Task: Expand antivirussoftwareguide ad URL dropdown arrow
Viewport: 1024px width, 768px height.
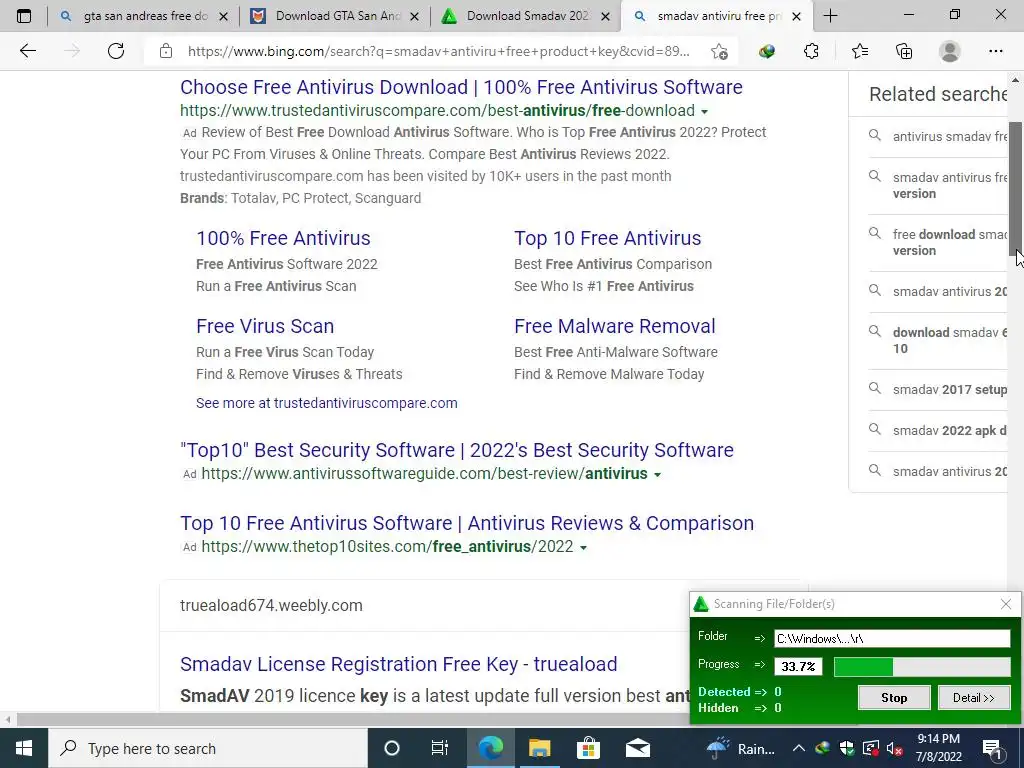Action: coord(658,475)
